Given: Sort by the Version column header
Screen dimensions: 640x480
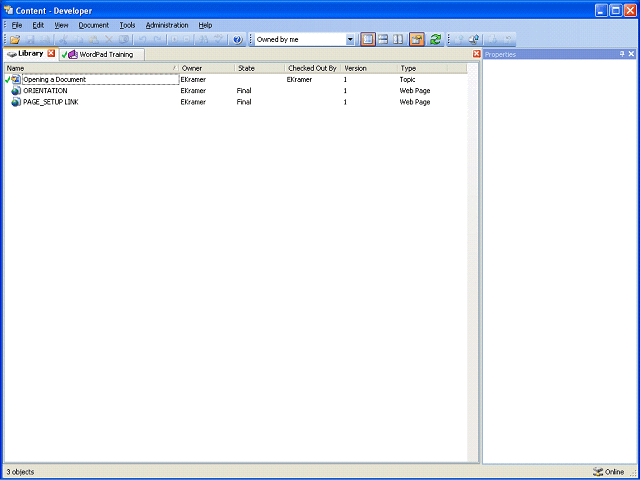Looking at the screenshot, I should [369, 68].
